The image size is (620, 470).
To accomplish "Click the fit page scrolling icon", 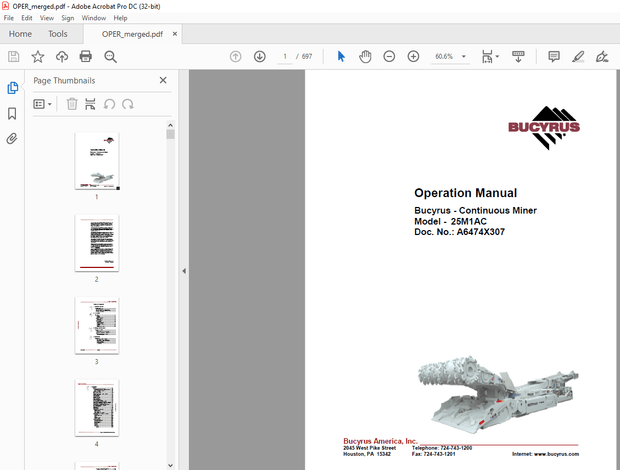I will pyautogui.click(x=487, y=57).
